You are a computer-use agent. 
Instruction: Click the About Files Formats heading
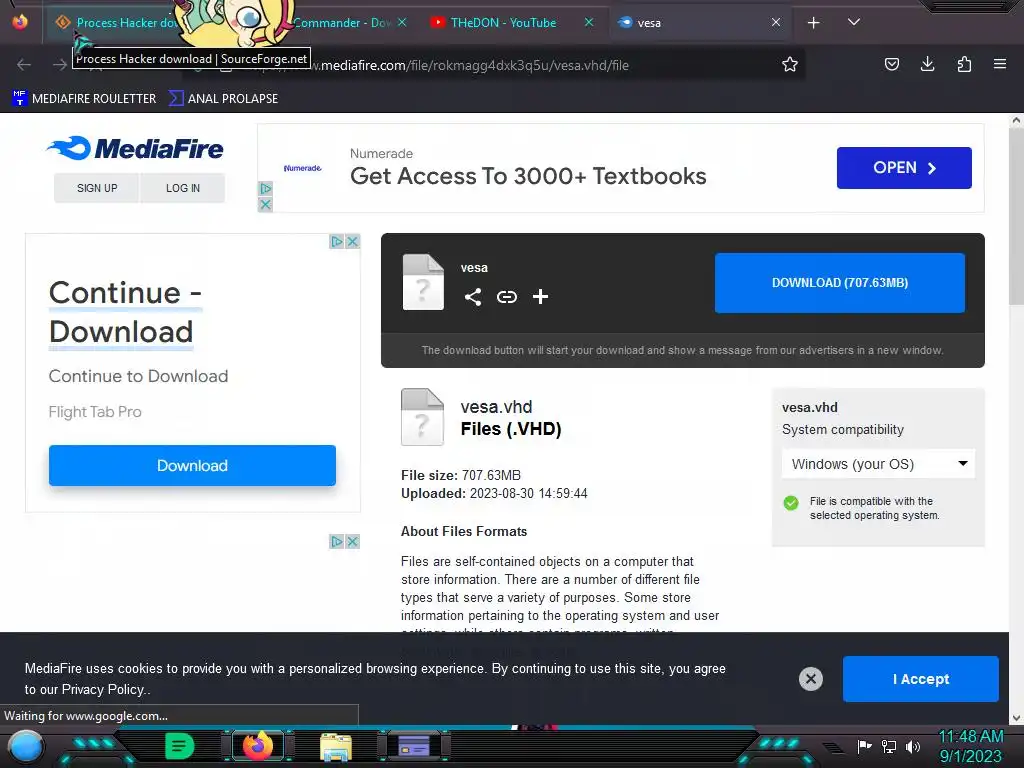point(464,532)
